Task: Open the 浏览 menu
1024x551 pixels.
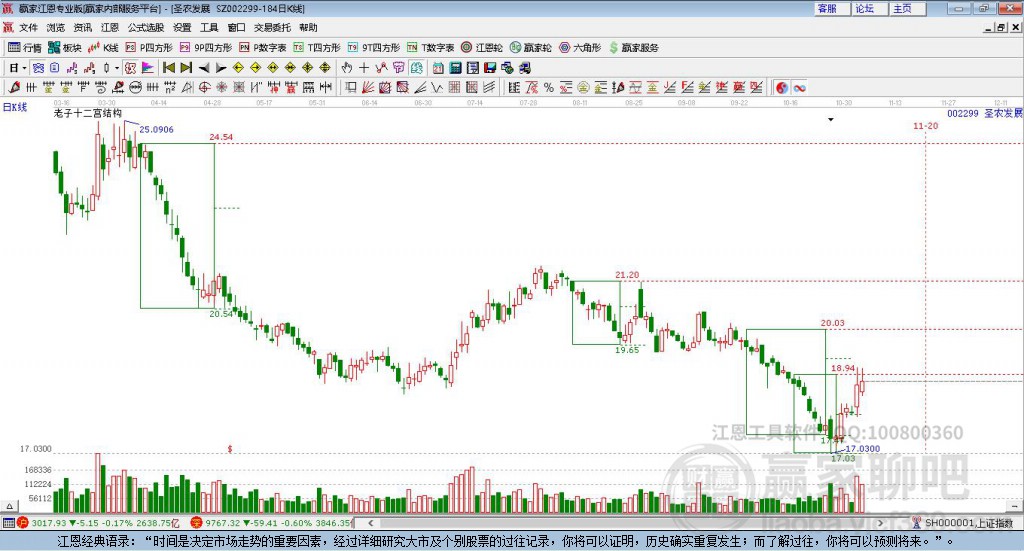Action: (x=56, y=27)
